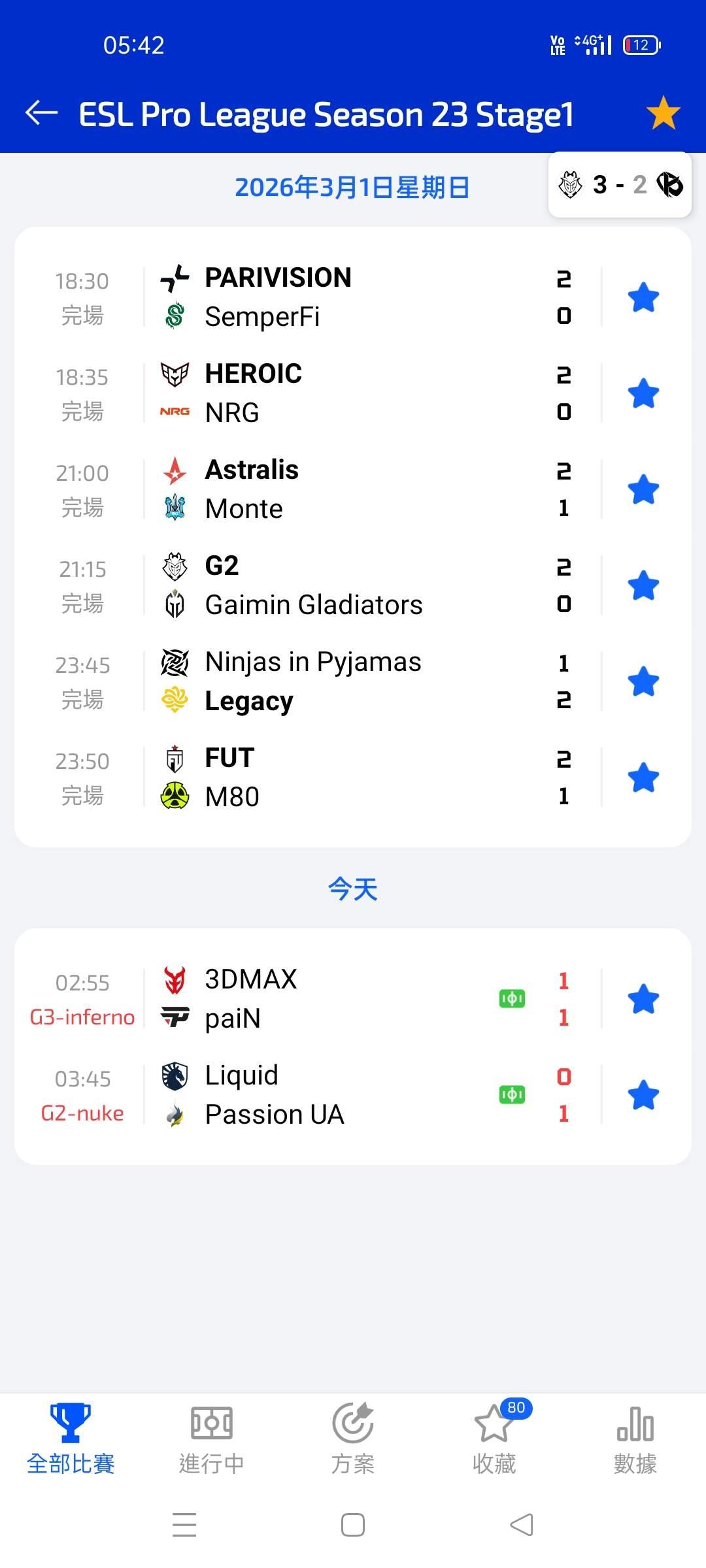Open live stream icon for 3DMAX match

coord(512,999)
